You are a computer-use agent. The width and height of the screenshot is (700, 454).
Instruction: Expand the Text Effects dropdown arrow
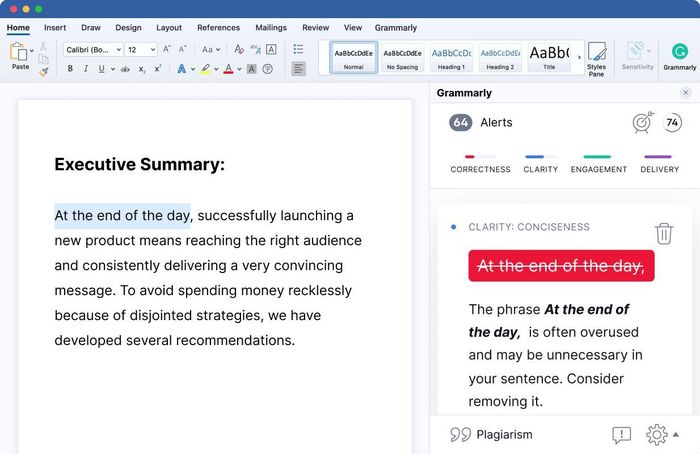click(x=193, y=69)
